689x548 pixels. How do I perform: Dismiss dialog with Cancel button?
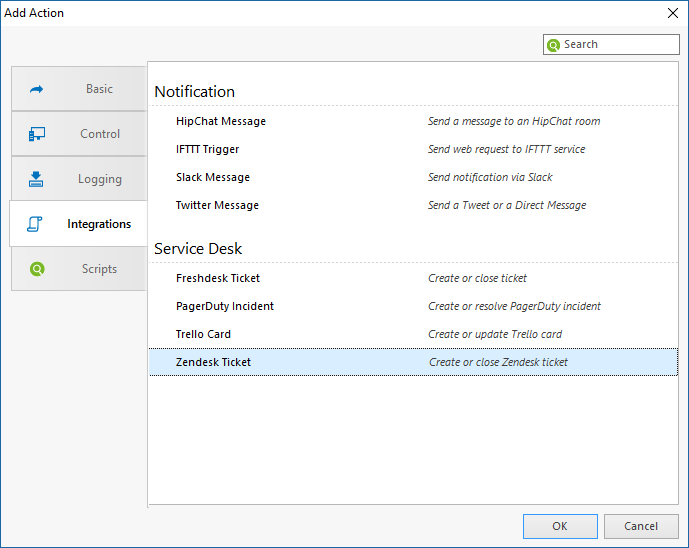641,526
